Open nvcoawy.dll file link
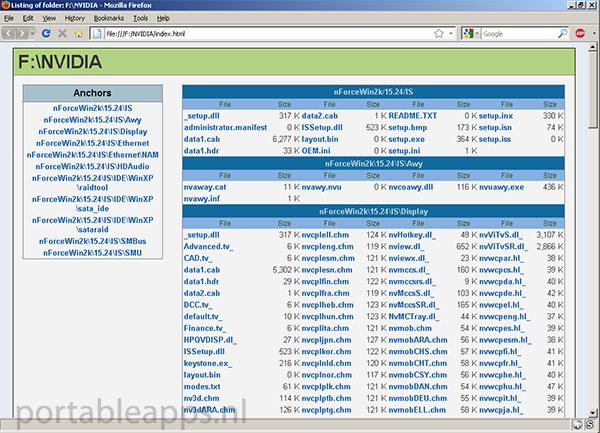600x433 pixels. [x=411, y=187]
